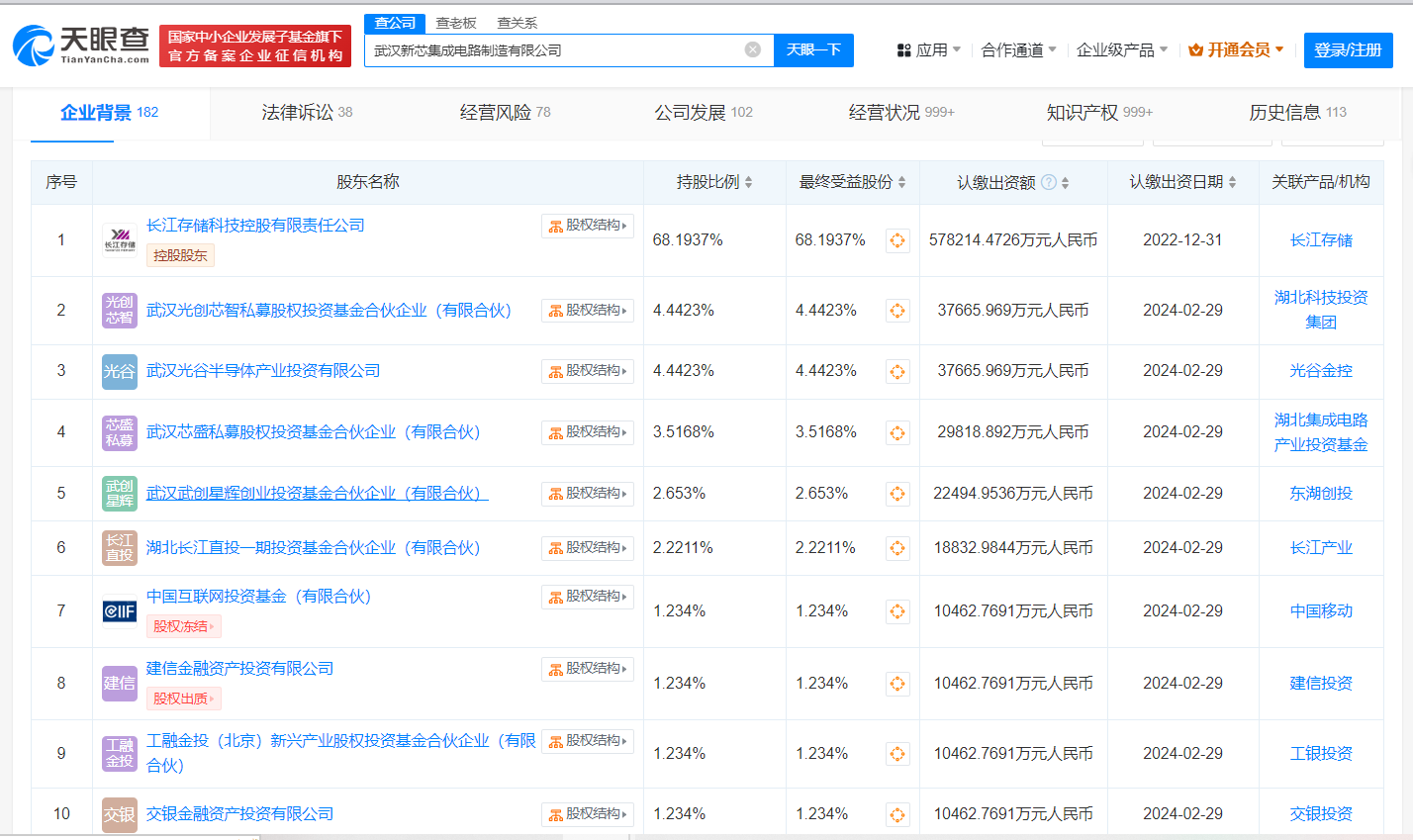Click the 长江存储 company logo thumbnail

tap(120, 239)
